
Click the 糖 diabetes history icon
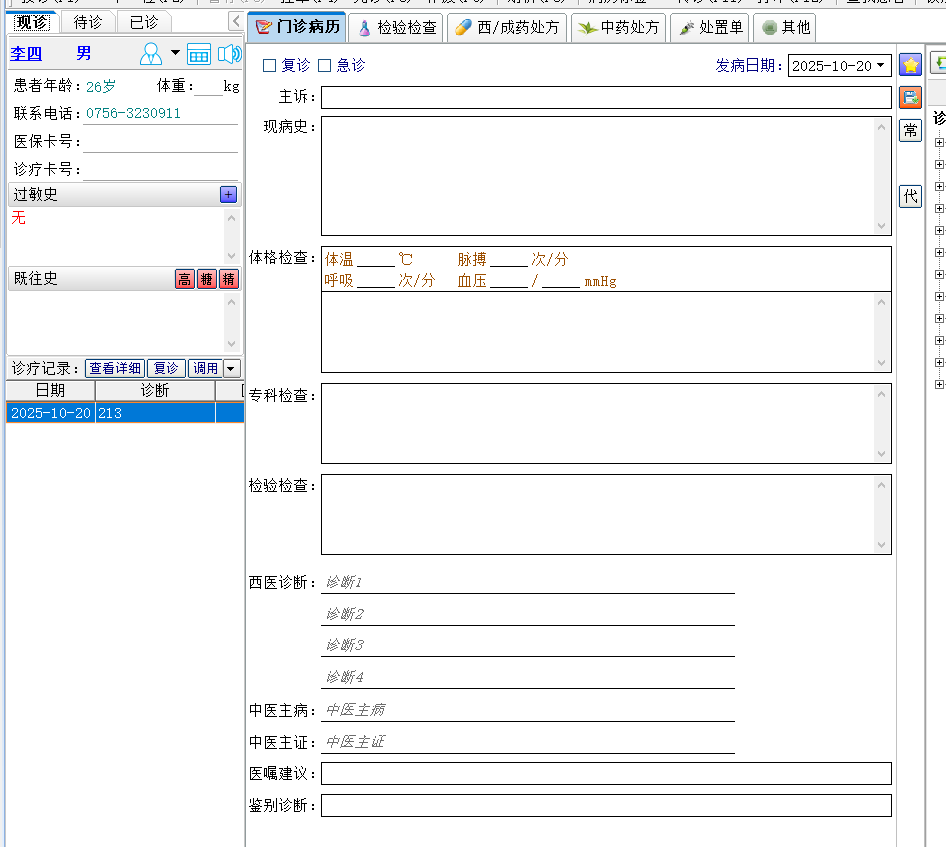click(x=207, y=279)
